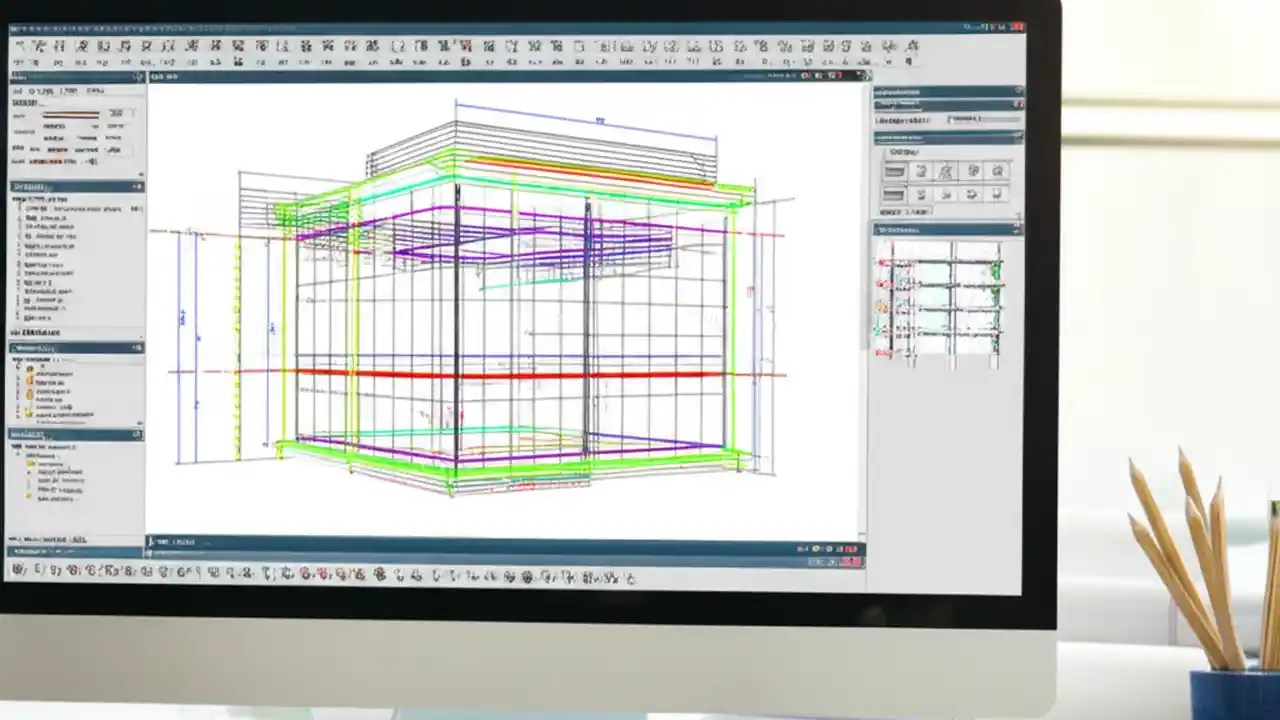Select the highlighted red tool in the top toolbar
Viewport: 1280px width, 720px height.
[465, 45]
